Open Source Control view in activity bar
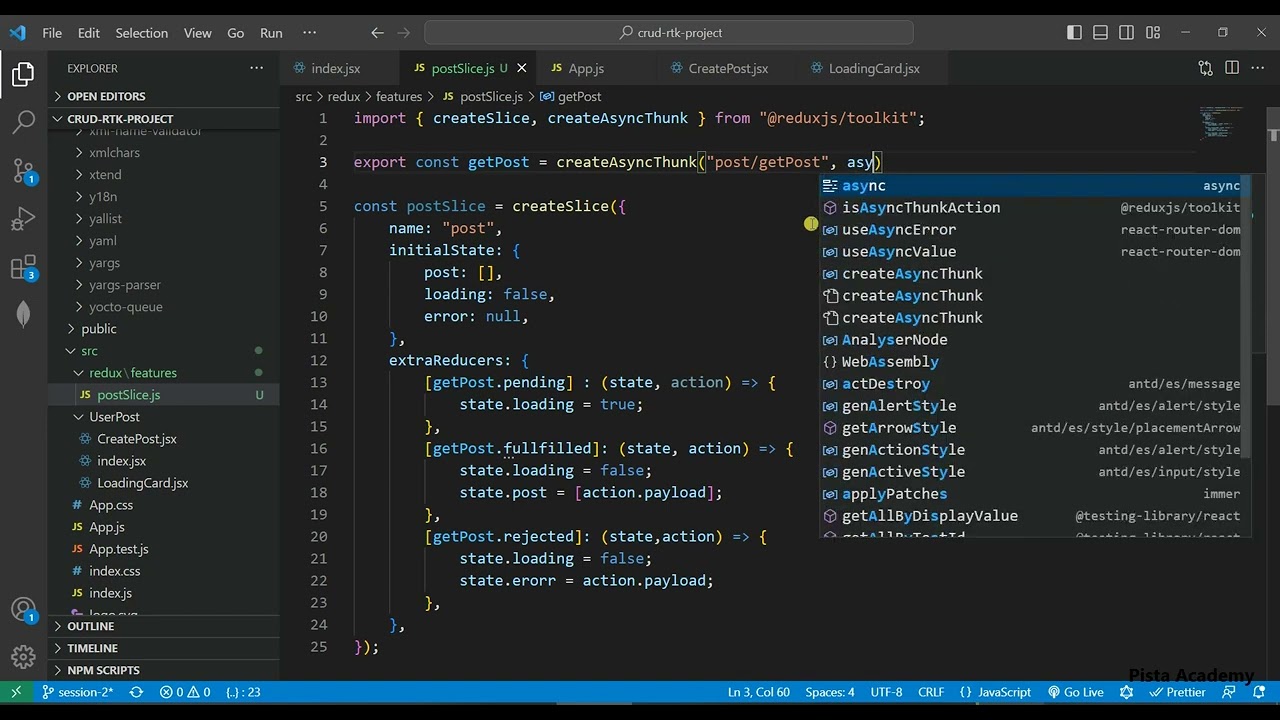 [x=23, y=170]
